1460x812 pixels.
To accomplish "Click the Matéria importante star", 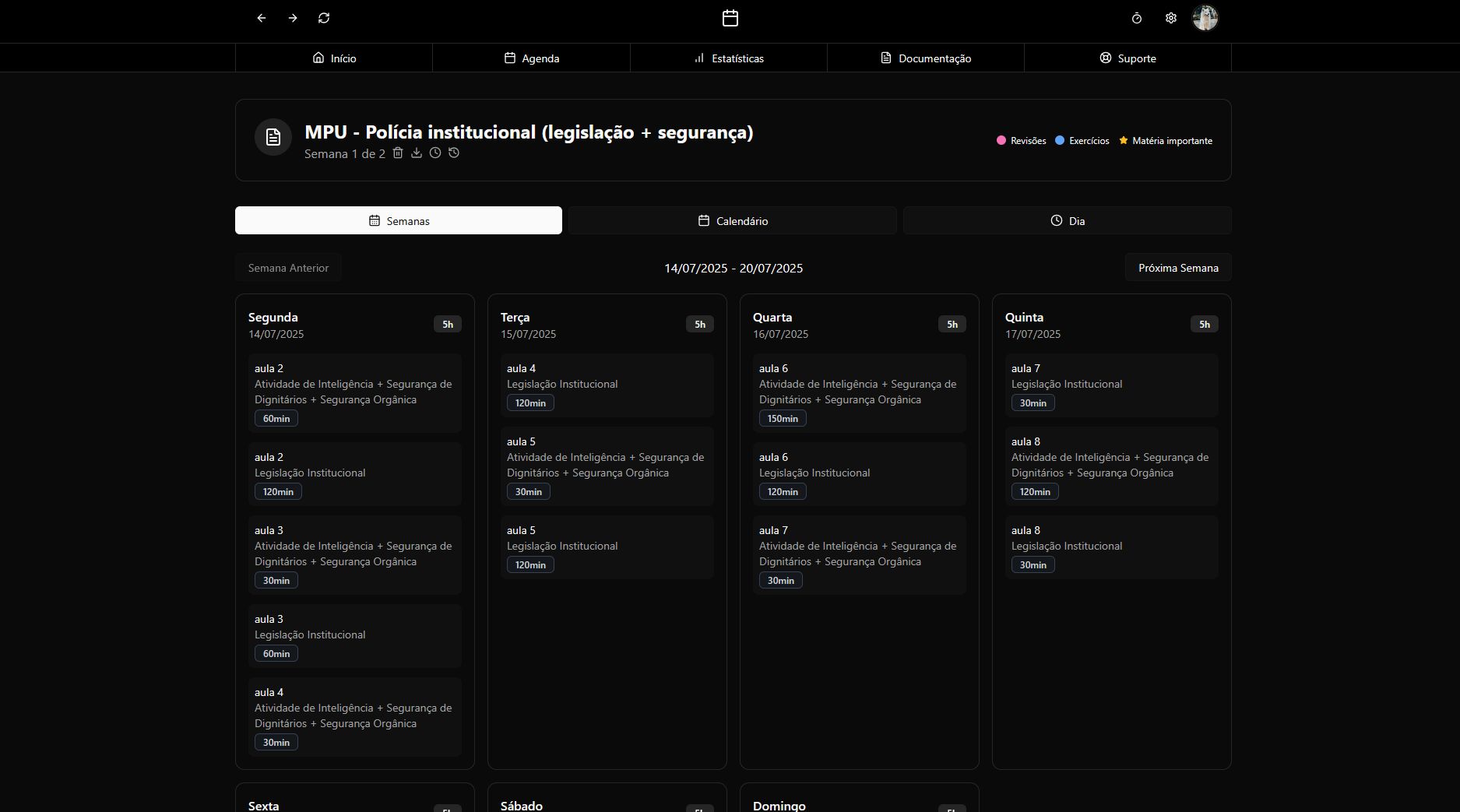I will tap(1124, 141).
